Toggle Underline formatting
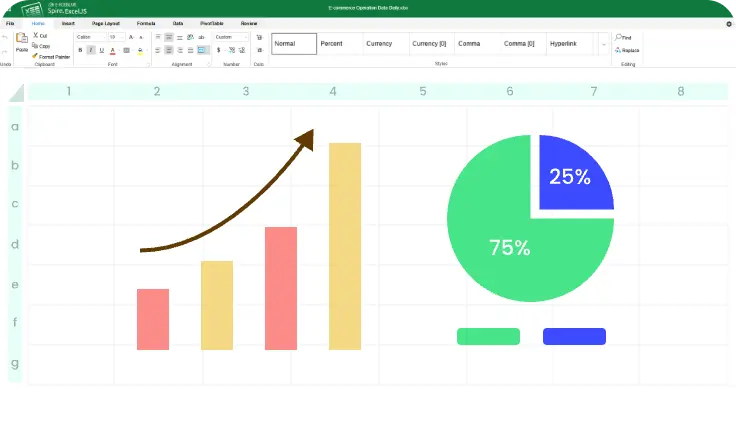This screenshot has height=424, width=736. click(101, 50)
